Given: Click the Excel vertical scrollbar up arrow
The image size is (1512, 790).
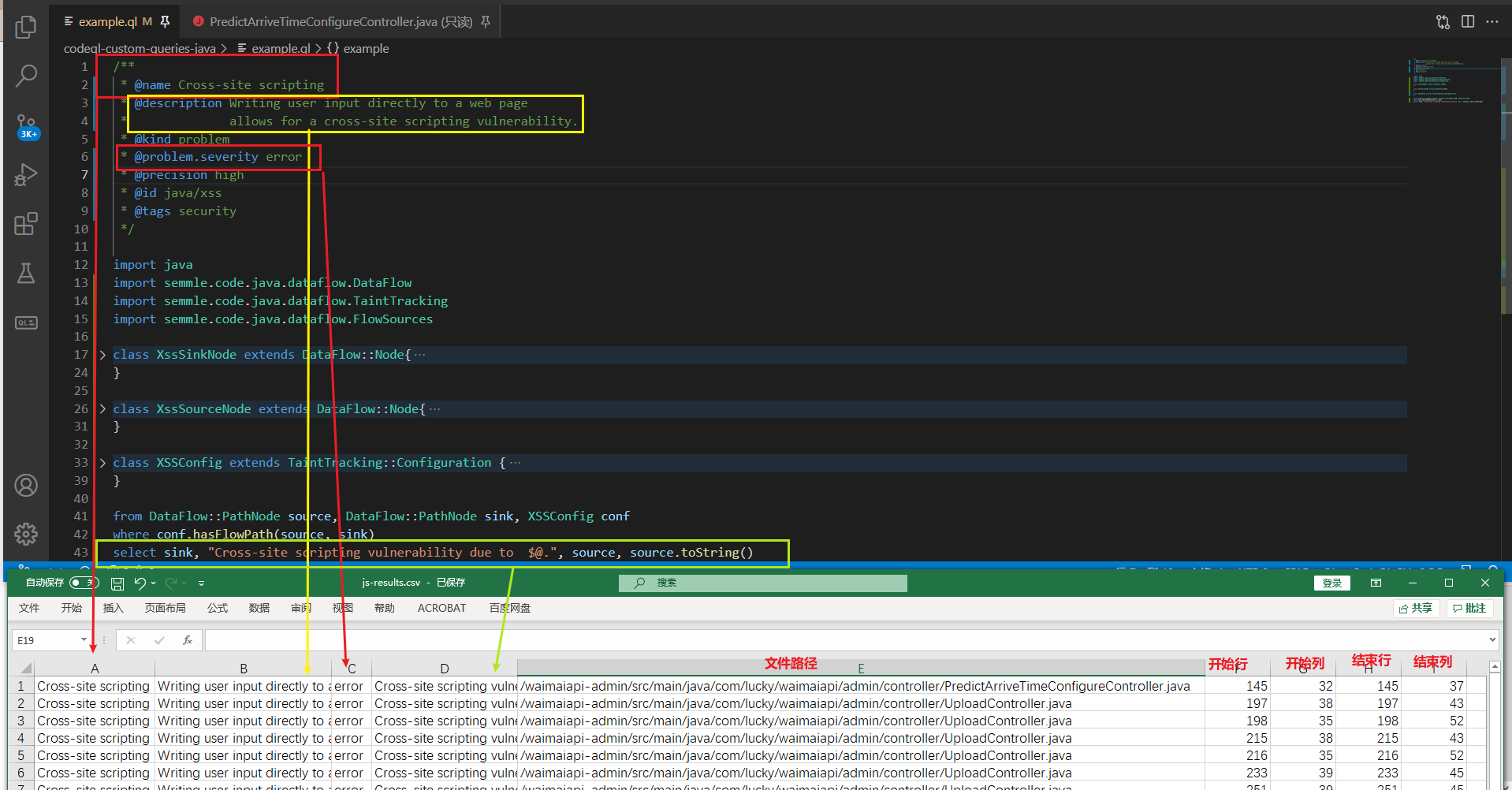Looking at the screenshot, I should coord(1495,667).
